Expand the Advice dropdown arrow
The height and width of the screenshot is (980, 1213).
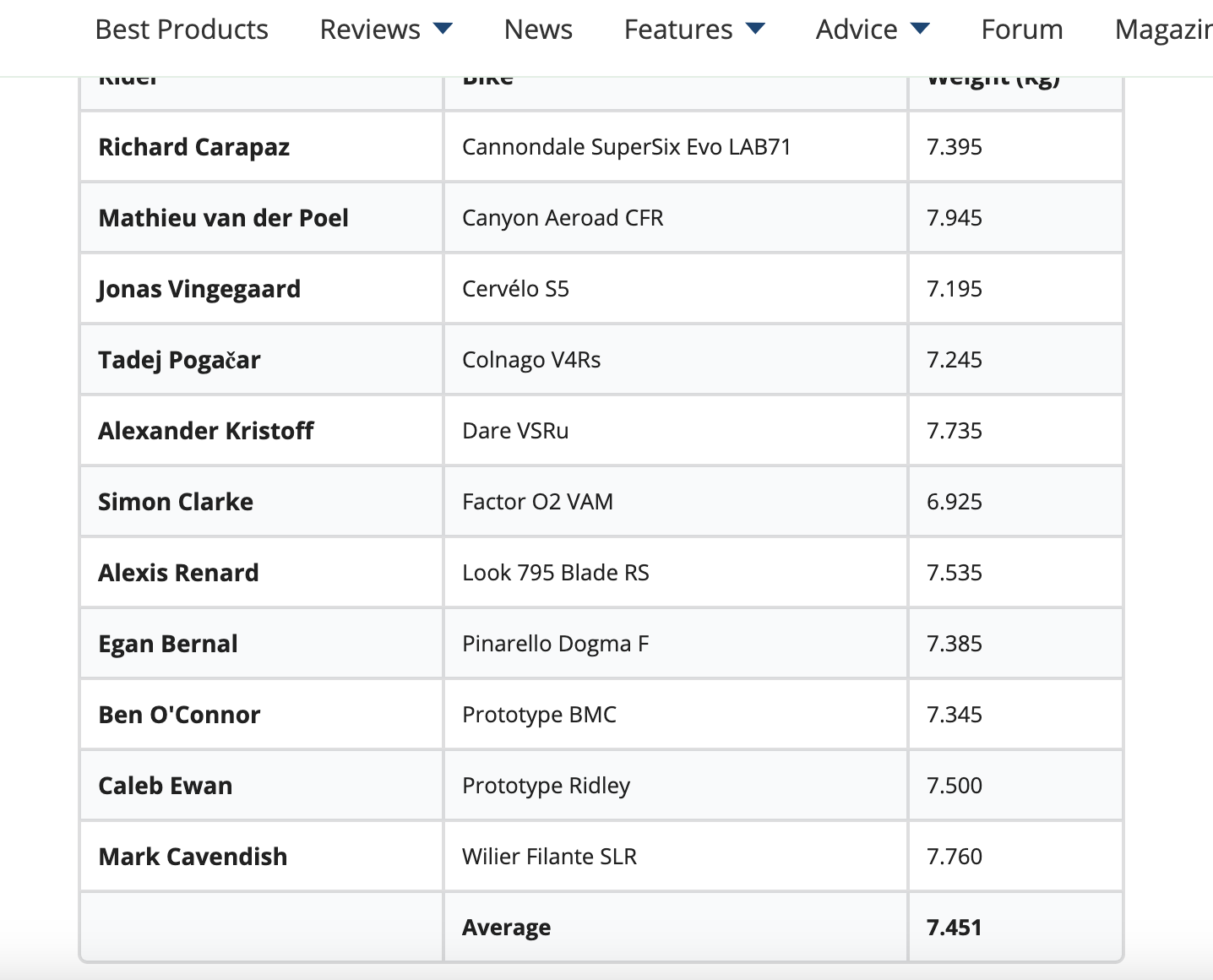pyautogui.click(x=920, y=29)
